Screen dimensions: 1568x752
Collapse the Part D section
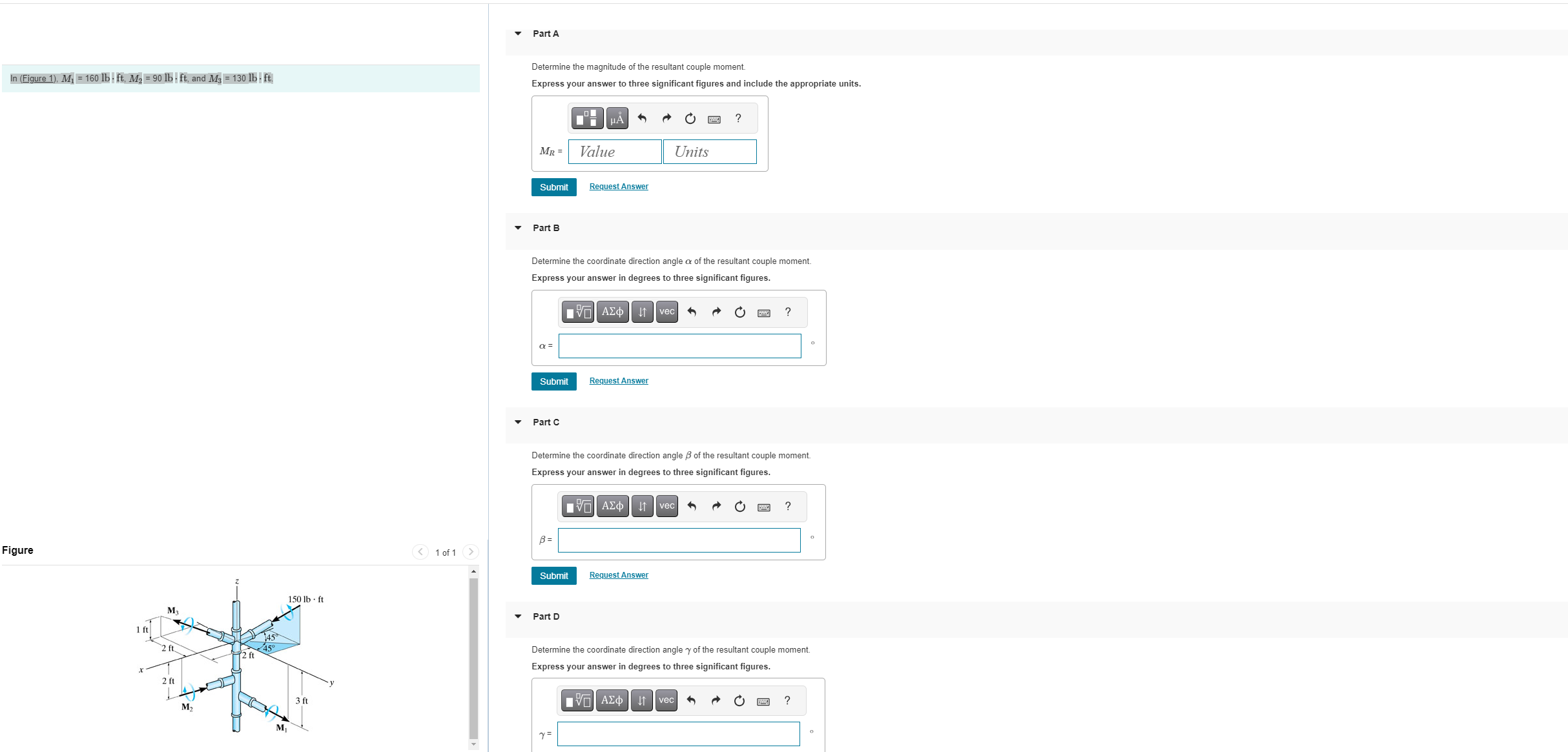(x=518, y=616)
